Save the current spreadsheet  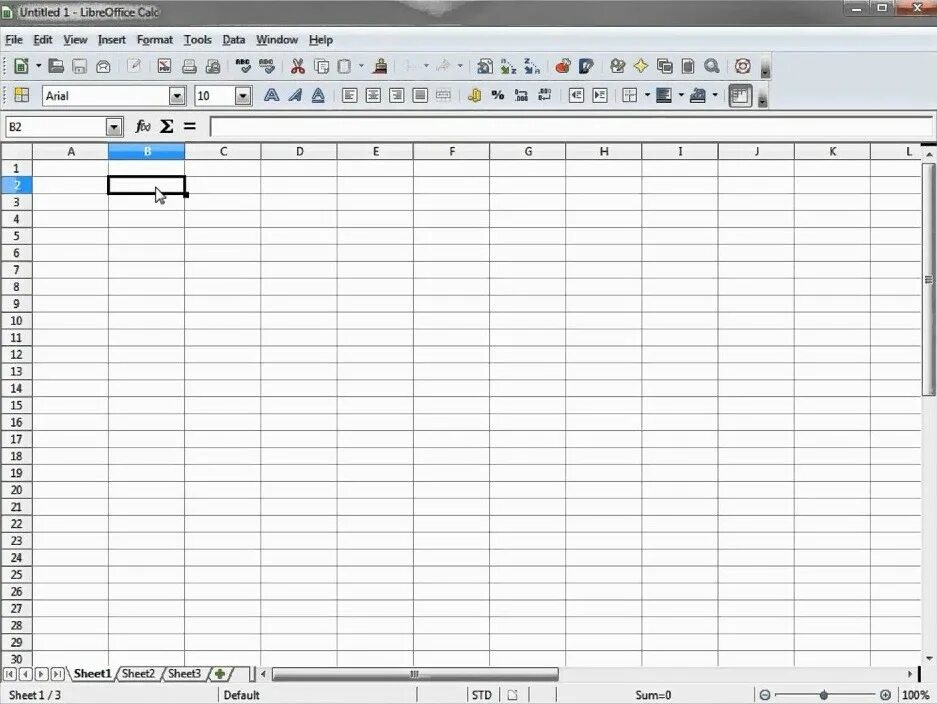(x=79, y=66)
